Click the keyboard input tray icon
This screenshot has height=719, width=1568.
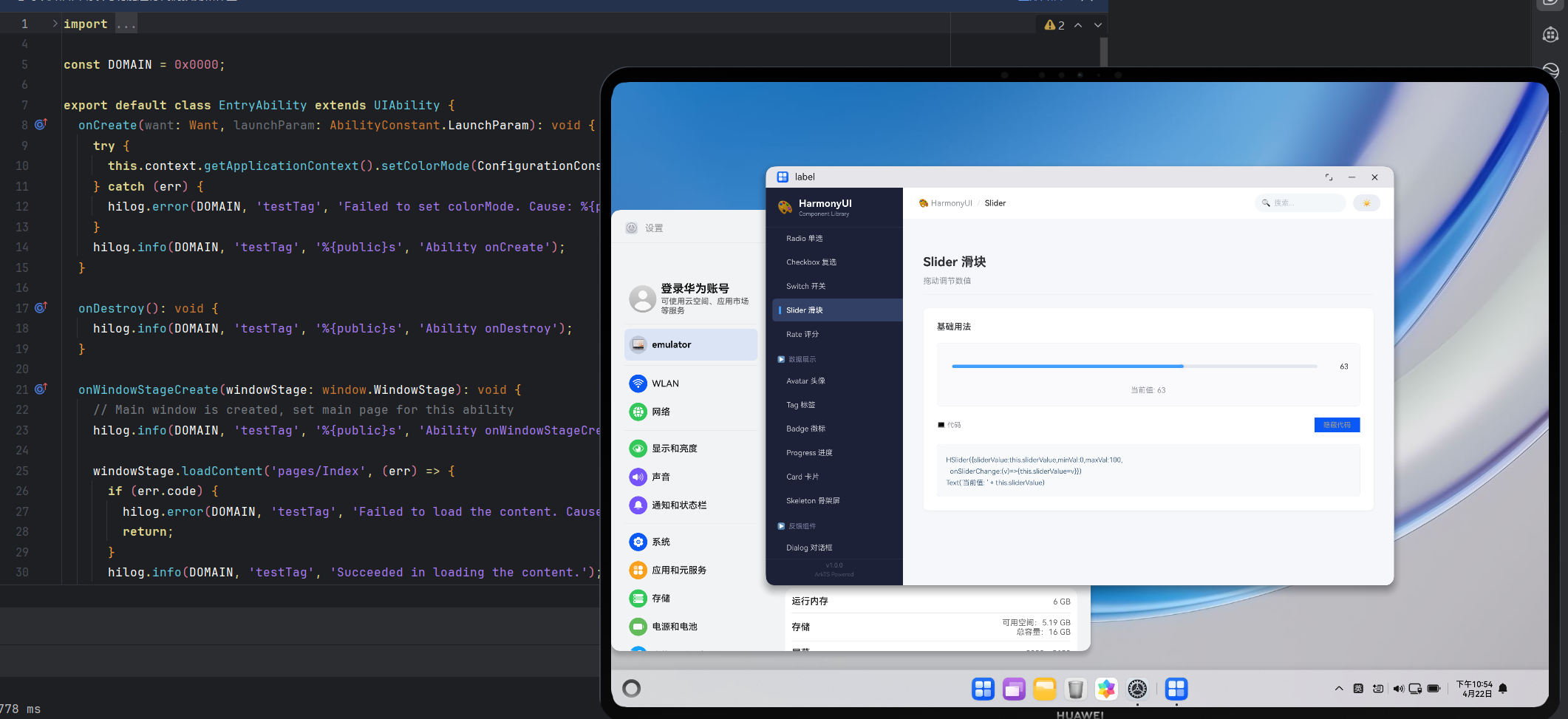pyautogui.click(x=1378, y=689)
